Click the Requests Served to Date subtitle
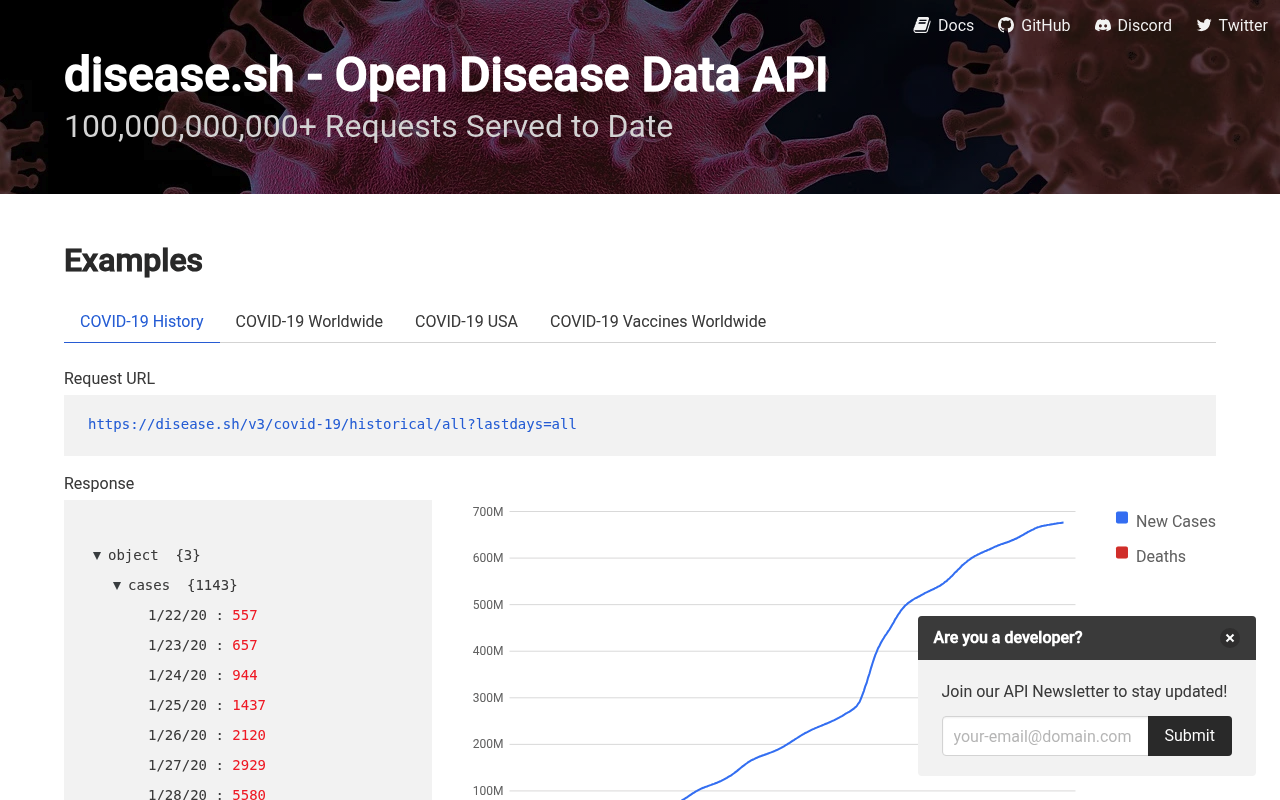This screenshot has height=800, width=1280. [x=368, y=126]
